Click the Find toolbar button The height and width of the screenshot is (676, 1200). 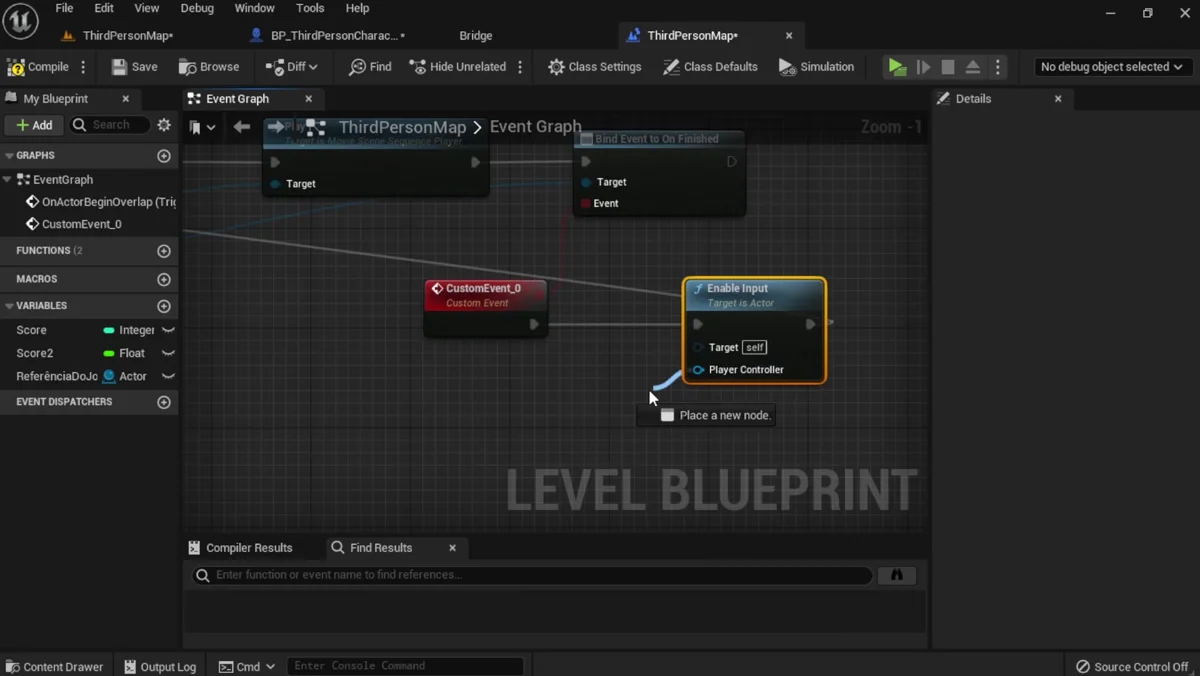[370, 67]
